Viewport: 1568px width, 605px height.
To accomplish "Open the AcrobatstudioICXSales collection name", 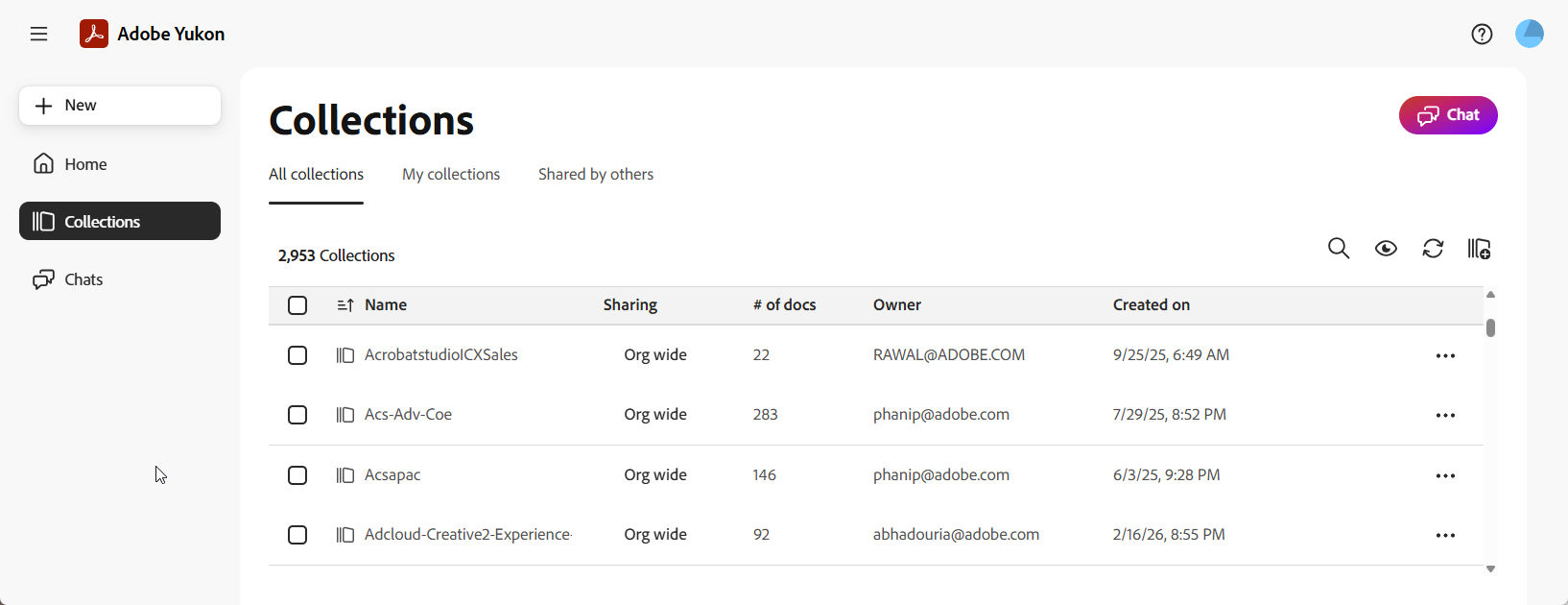I will 441,355.
